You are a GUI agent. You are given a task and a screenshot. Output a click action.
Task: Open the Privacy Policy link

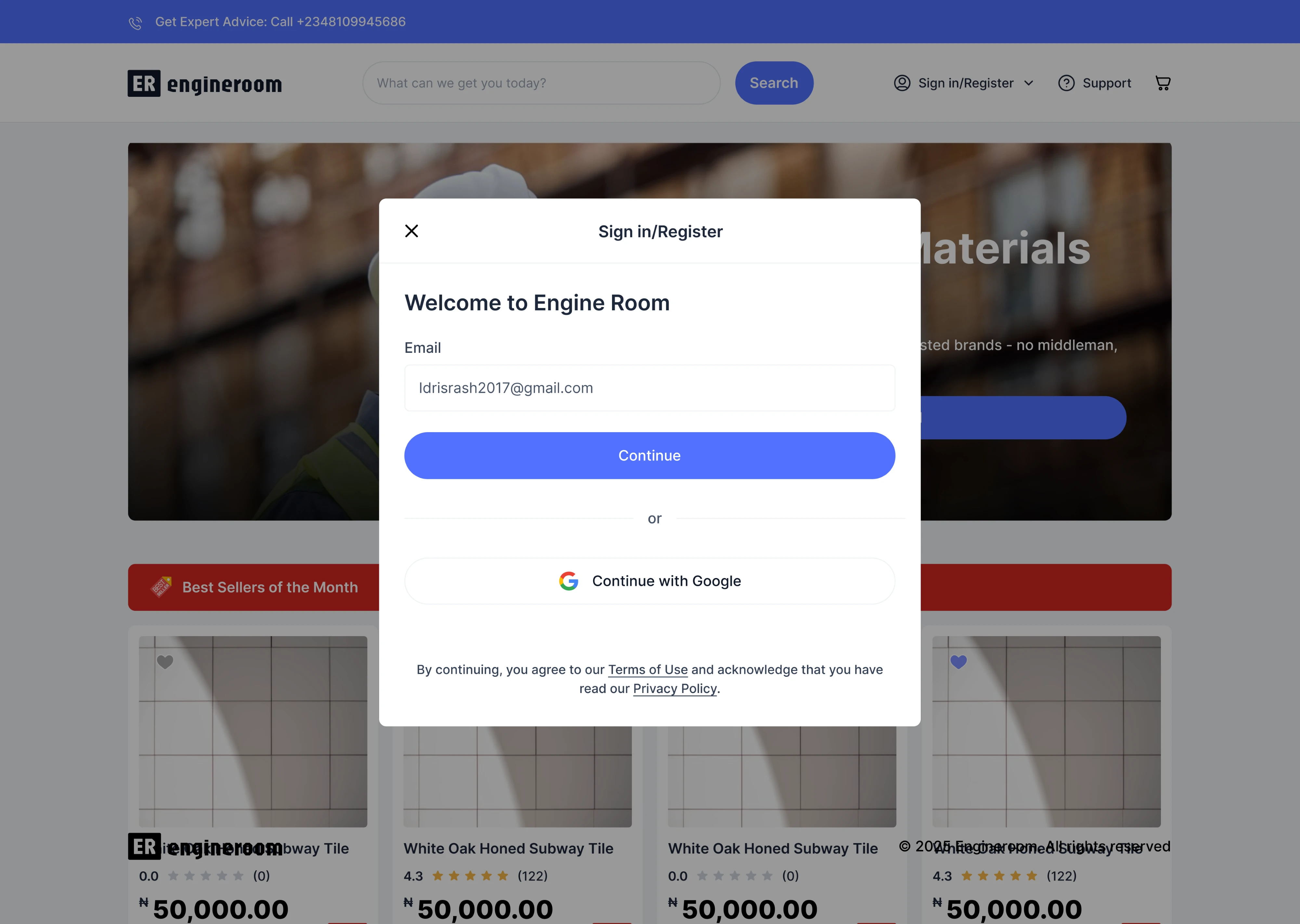pyautogui.click(x=675, y=688)
